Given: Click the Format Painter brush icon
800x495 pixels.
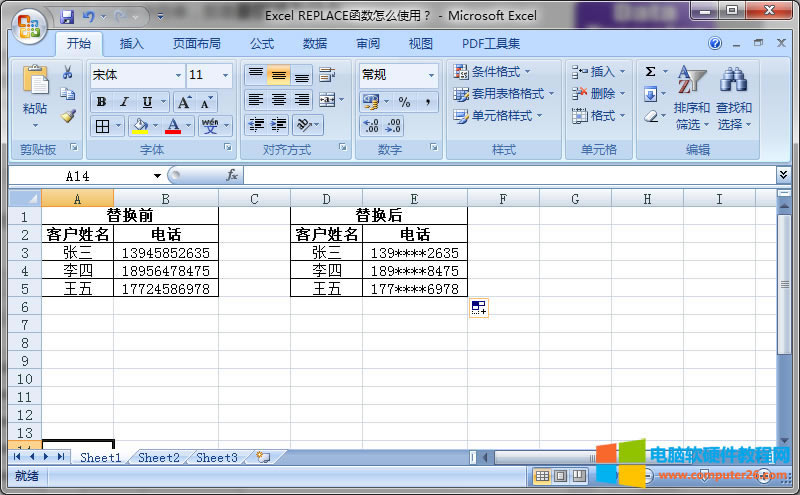Looking at the screenshot, I should [x=68, y=115].
